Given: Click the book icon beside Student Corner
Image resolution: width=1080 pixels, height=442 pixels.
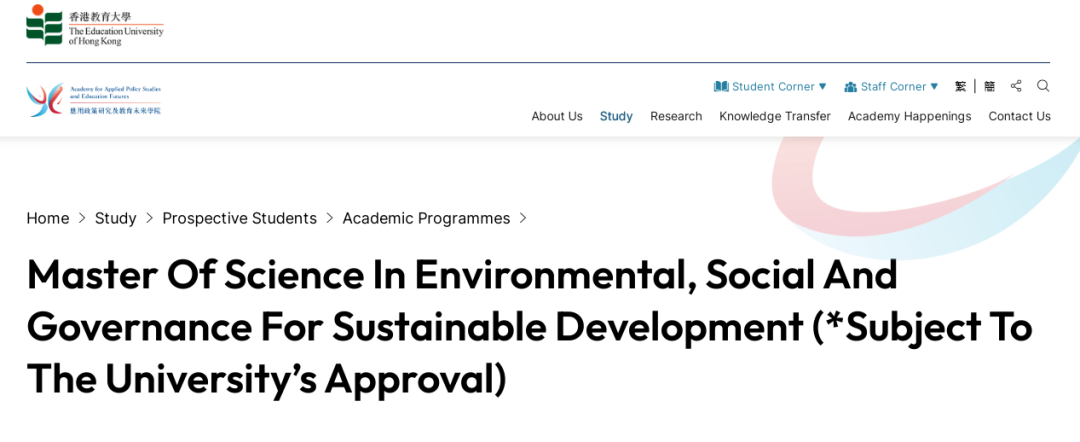Looking at the screenshot, I should click(721, 86).
